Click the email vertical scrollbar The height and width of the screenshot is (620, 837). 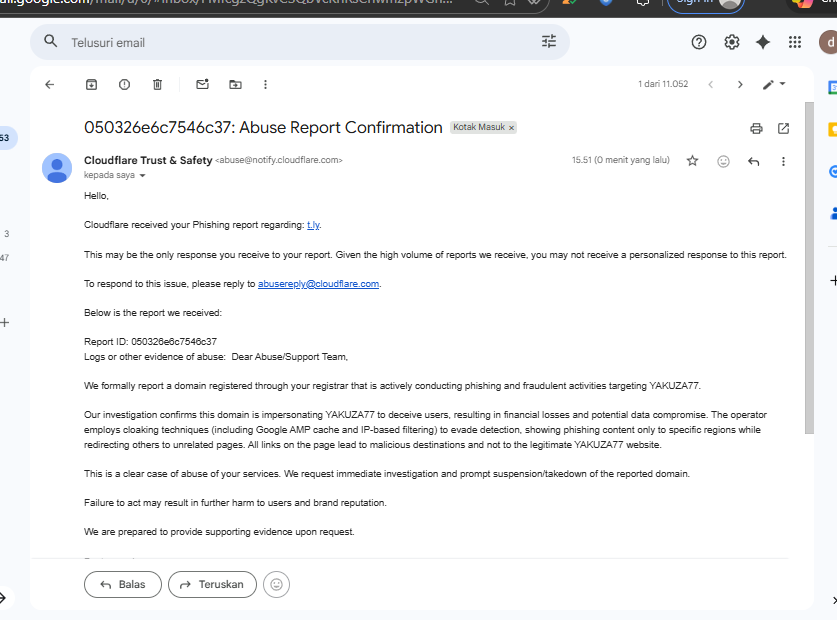pos(809,267)
